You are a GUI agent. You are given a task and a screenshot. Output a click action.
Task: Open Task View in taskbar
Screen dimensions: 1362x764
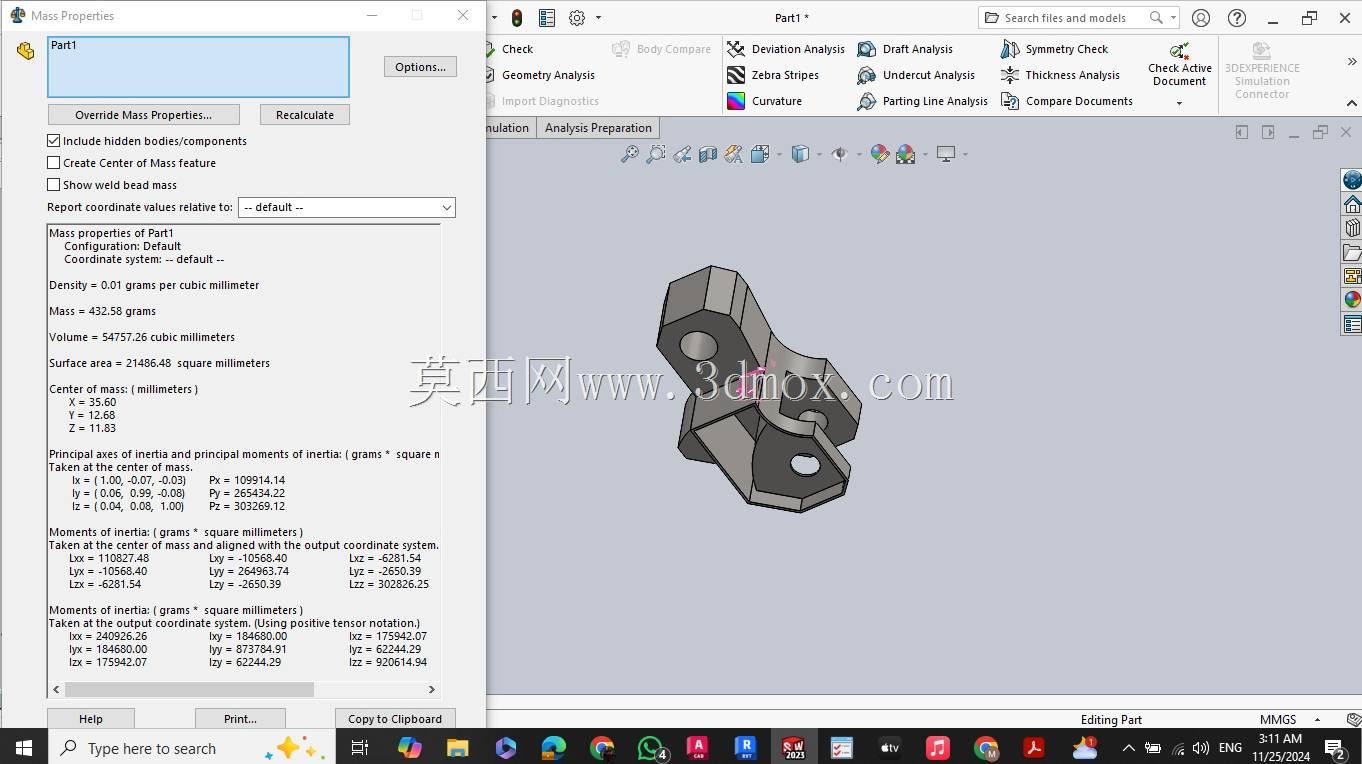[x=360, y=748]
